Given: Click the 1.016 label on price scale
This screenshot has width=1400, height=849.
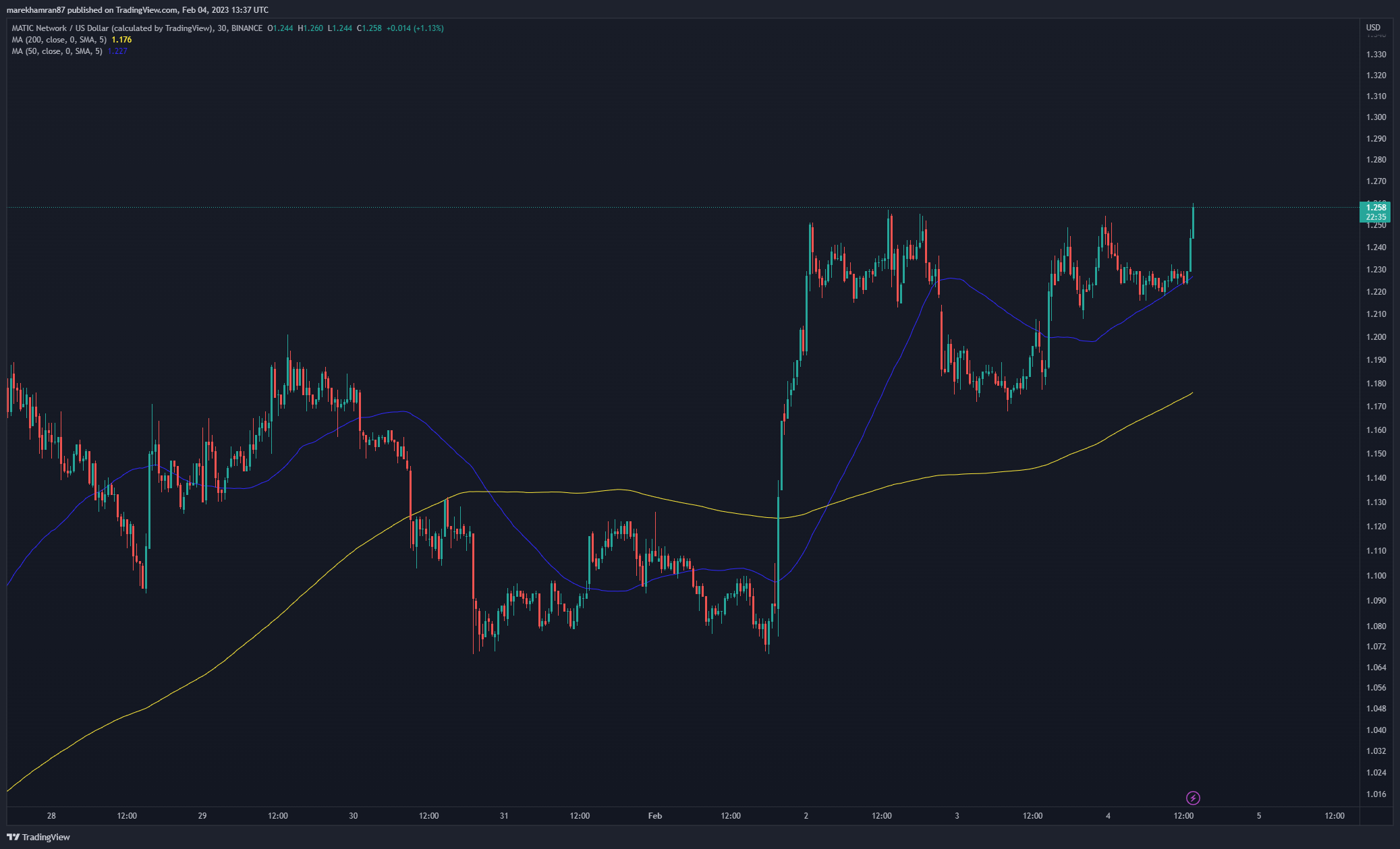Looking at the screenshot, I should [1376, 794].
